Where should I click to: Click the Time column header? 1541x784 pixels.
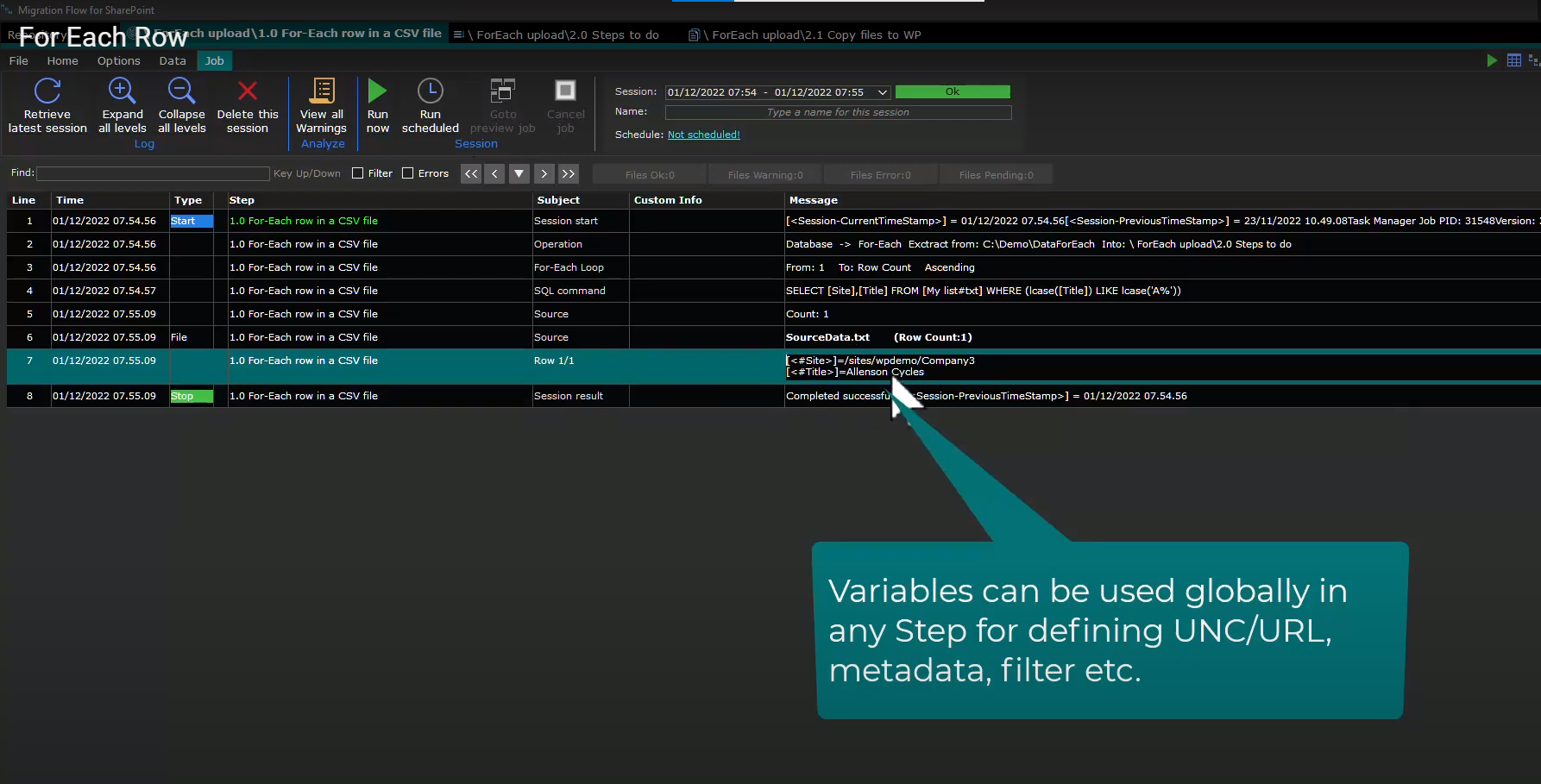tap(110, 200)
